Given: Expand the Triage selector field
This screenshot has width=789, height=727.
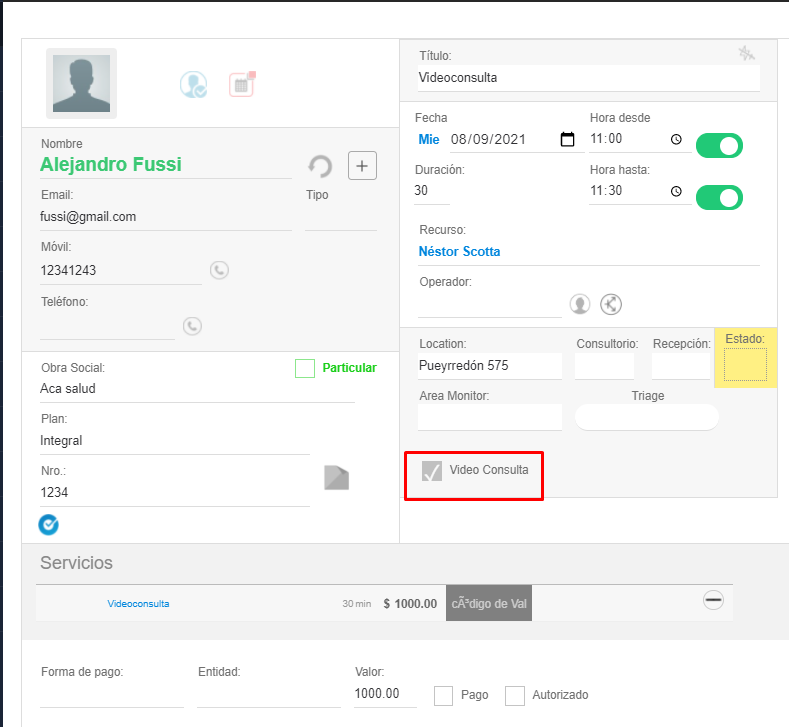Looking at the screenshot, I should (647, 417).
